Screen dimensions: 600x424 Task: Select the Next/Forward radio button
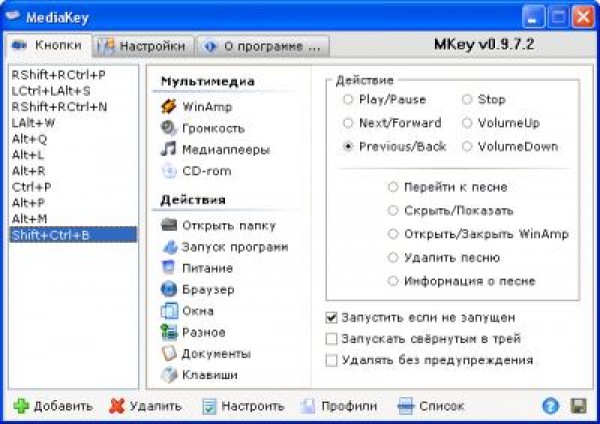[x=348, y=123]
